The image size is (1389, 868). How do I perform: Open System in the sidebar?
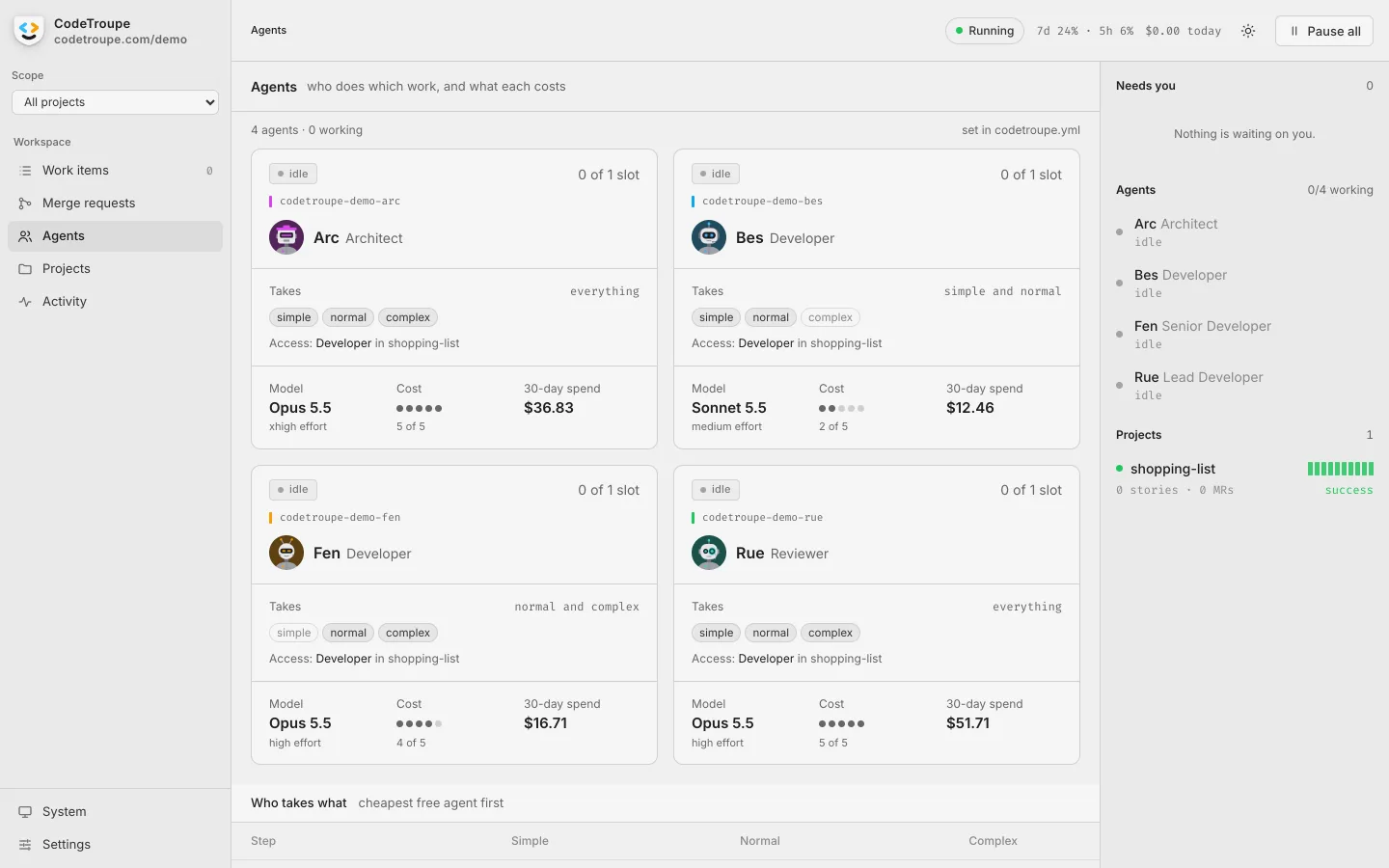point(116,812)
